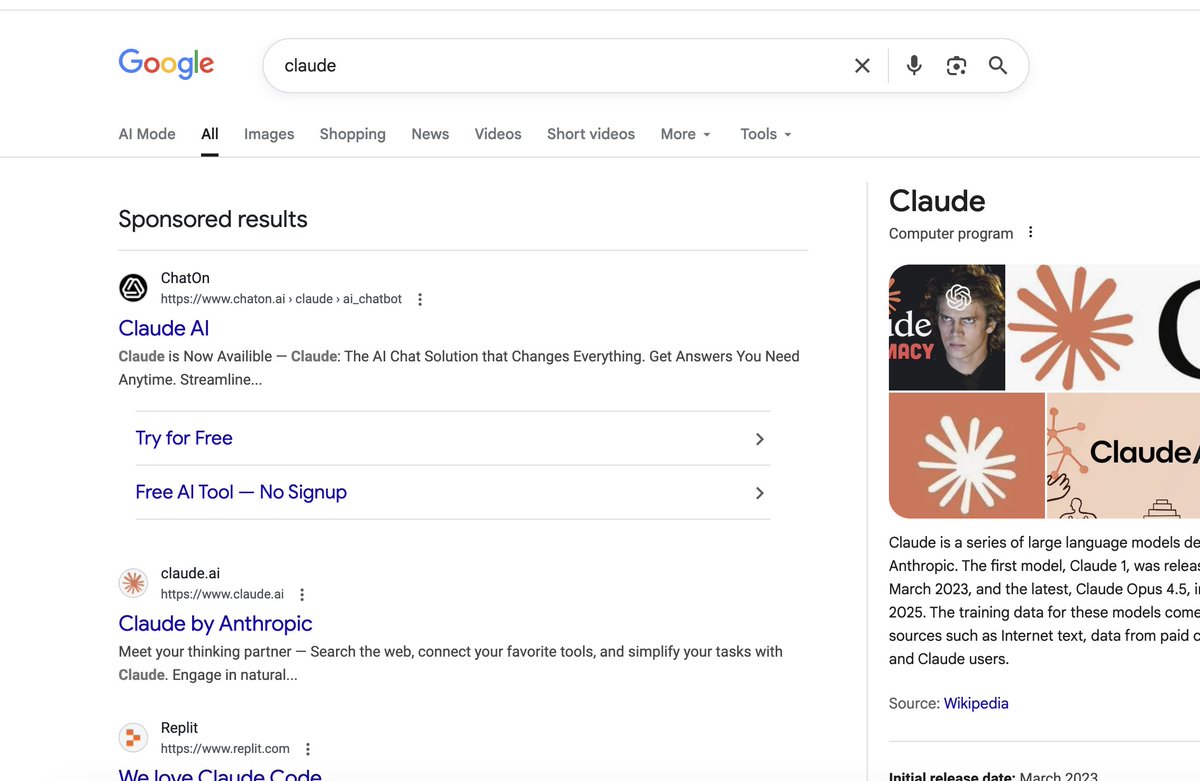The height and width of the screenshot is (781, 1200).
Task: Open the News results tab
Action: pyautogui.click(x=430, y=134)
